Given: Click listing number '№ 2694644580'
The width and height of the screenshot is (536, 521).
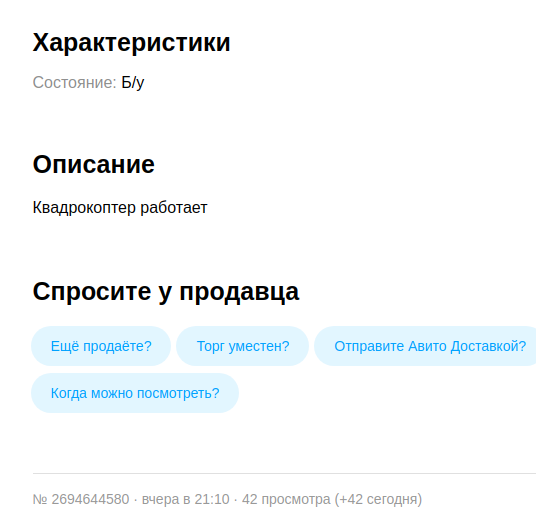Looking at the screenshot, I should (81, 499).
